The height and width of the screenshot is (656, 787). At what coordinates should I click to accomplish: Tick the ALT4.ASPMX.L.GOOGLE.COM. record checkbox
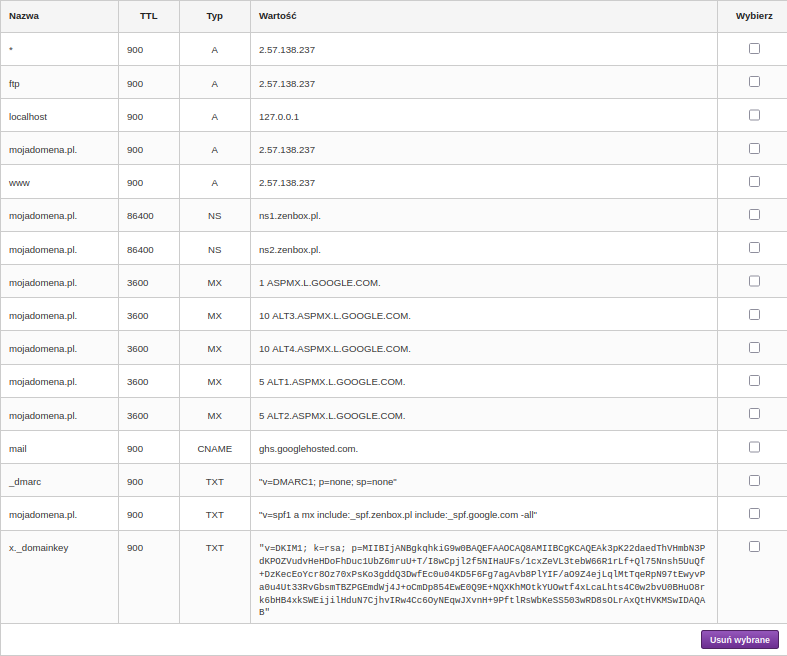[x=754, y=348]
